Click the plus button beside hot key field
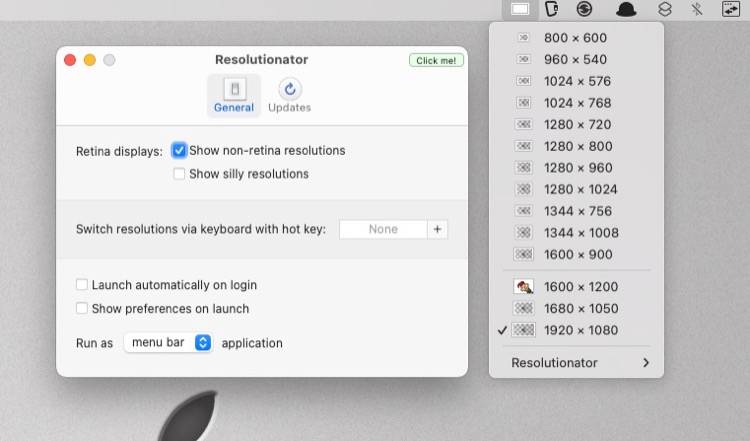Viewport: 750px width, 441px height. point(437,229)
